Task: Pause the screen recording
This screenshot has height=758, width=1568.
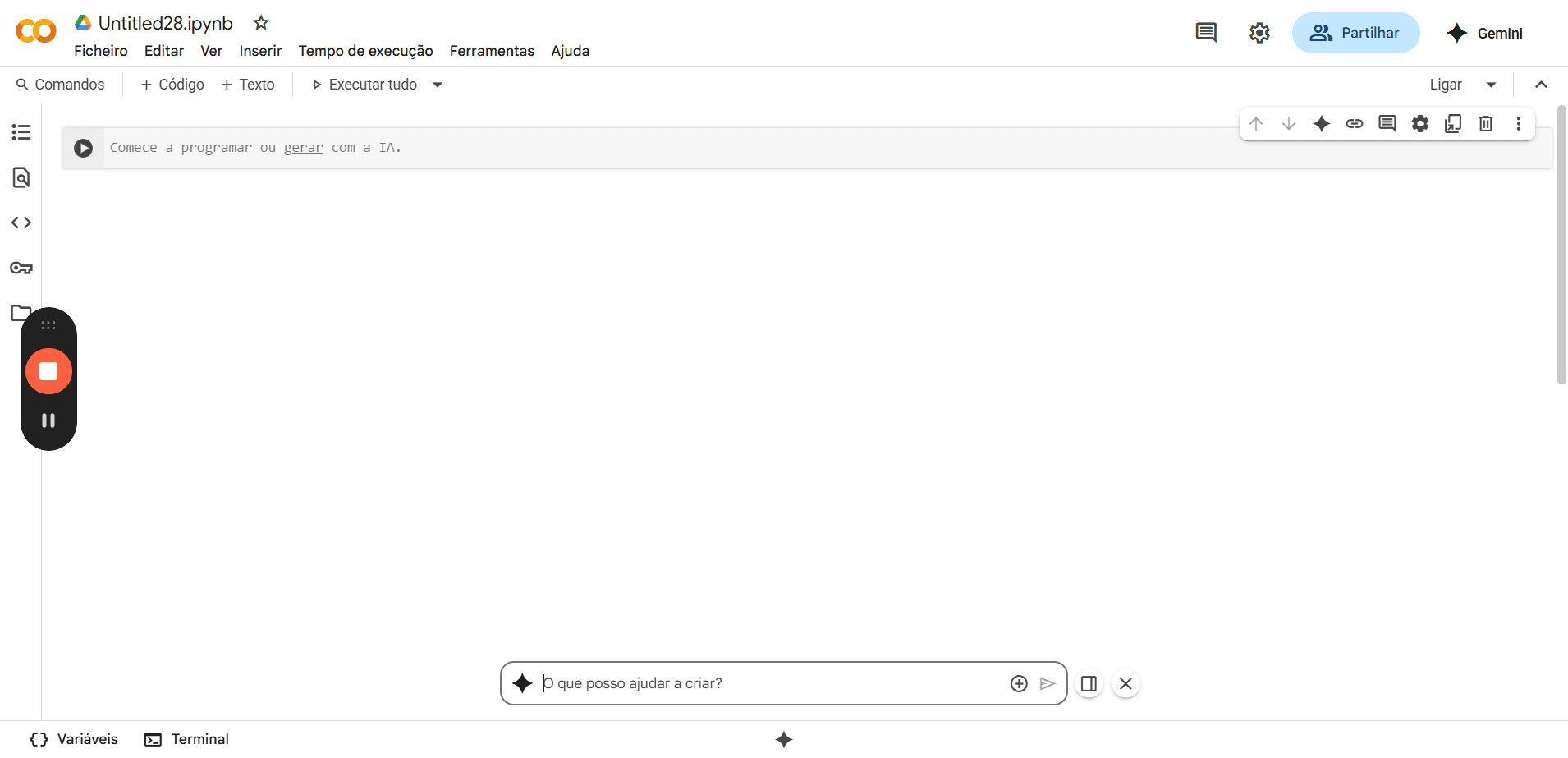Action: coord(48,420)
